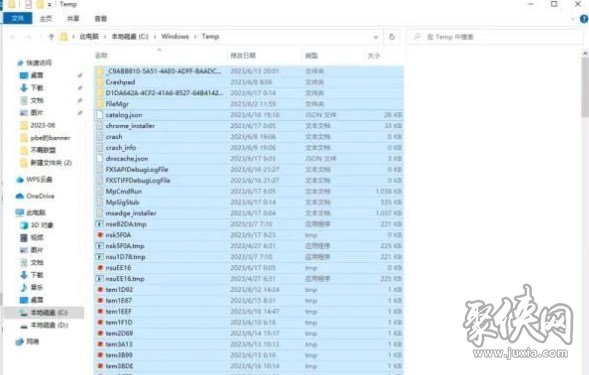Click Temp in the address breadcrumb
This screenshot has height=375, width=589.
[210, 36]
